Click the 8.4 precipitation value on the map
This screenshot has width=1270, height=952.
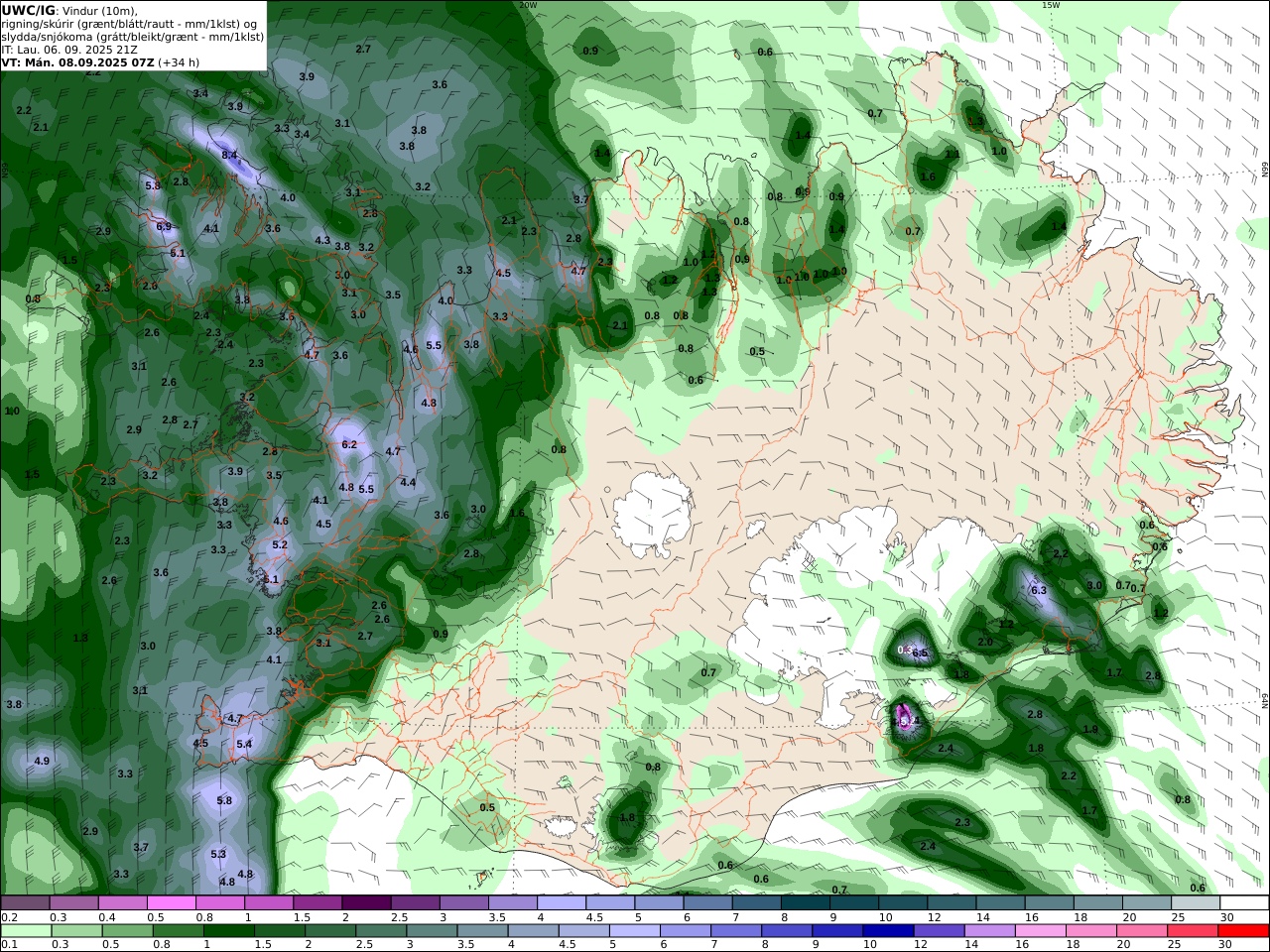point(229,155)
